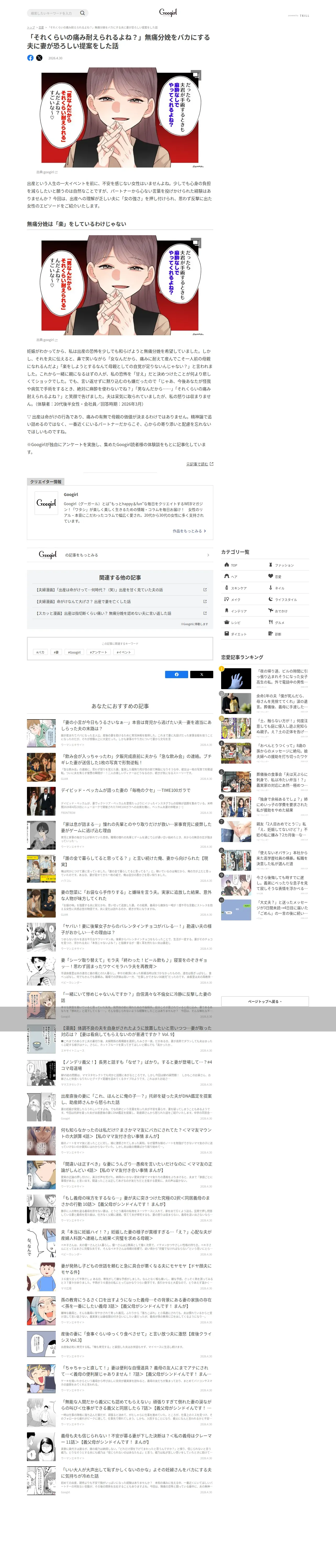336x1568 pixels.
Task: Share on X via the icon under the title
Action: 40,58
